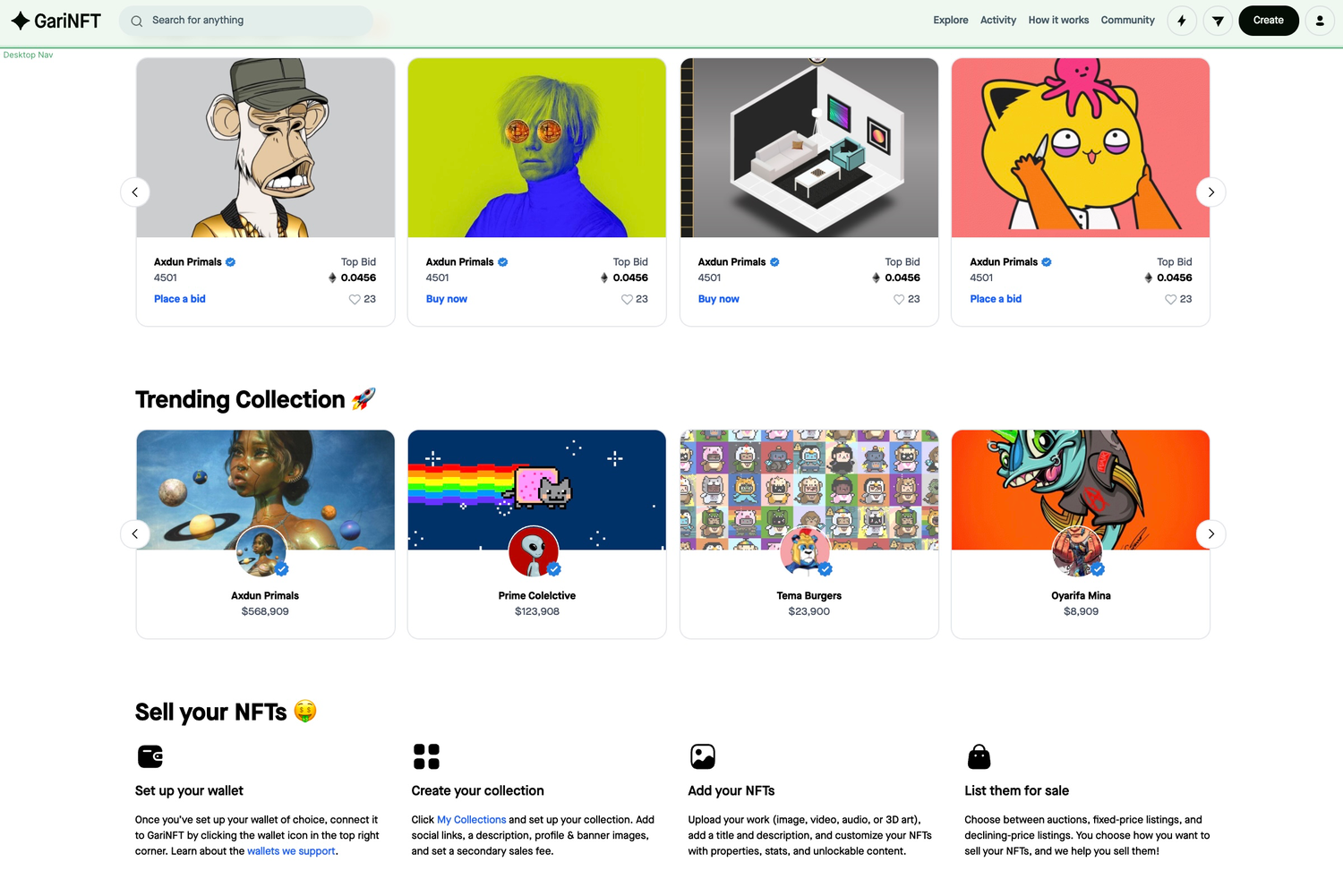Open the isometric room NFT image

(x=809, y=148)
